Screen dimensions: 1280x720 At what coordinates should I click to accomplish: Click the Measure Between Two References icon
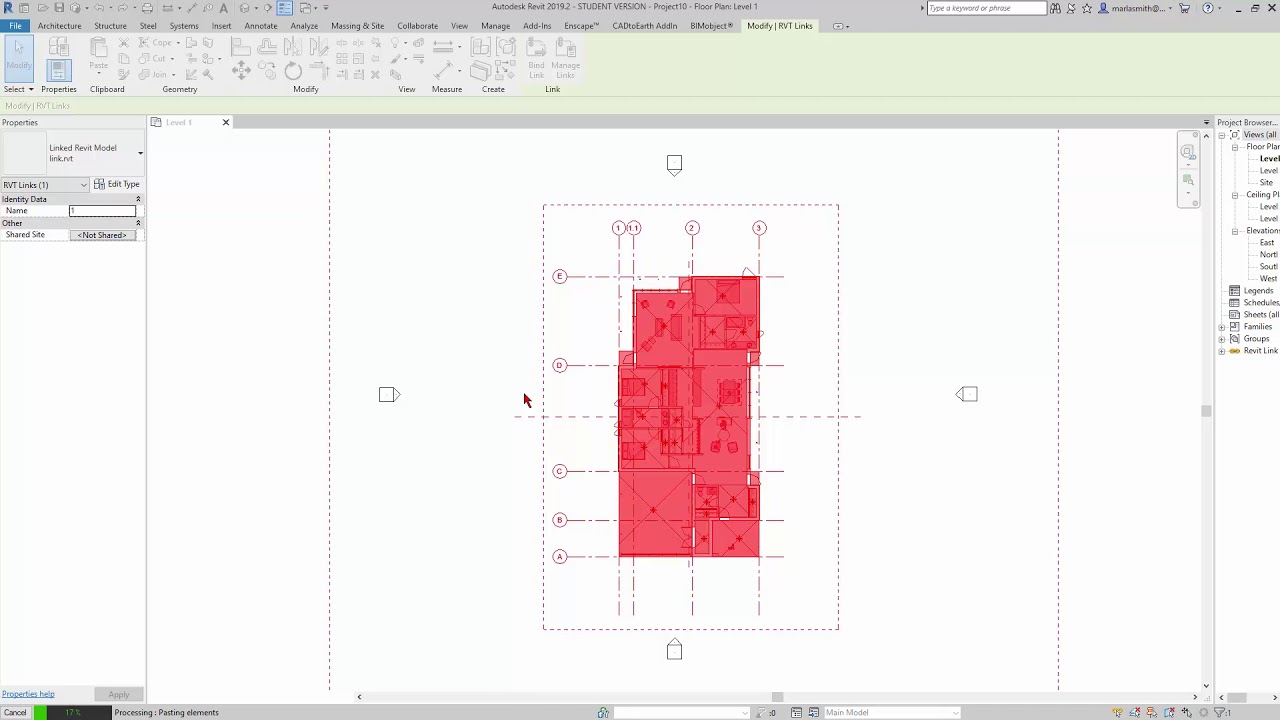(443, 46)
